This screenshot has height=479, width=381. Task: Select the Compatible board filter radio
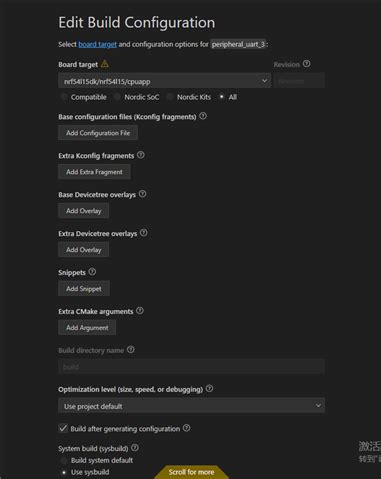tap(63, 97)
